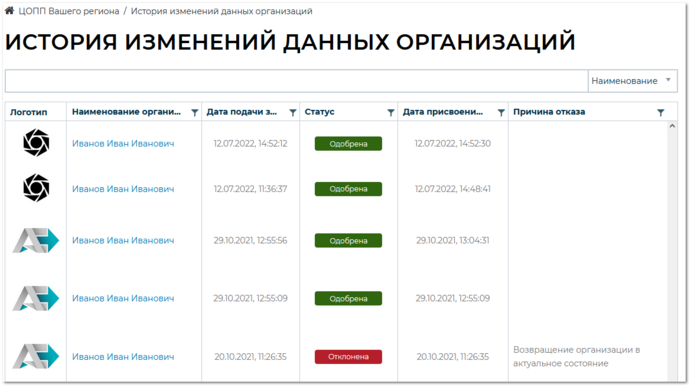
Task: Click aperture logo in 11:36:37 row
Action: tap(36, 188)
